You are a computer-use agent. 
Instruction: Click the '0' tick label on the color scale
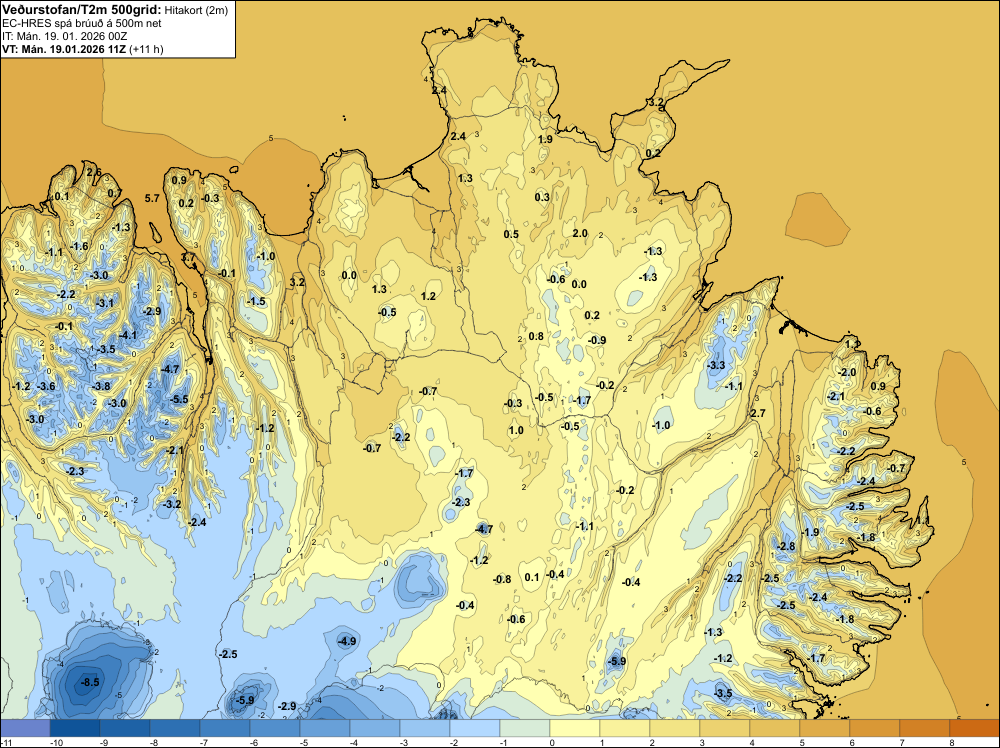[x=551, y=742]
